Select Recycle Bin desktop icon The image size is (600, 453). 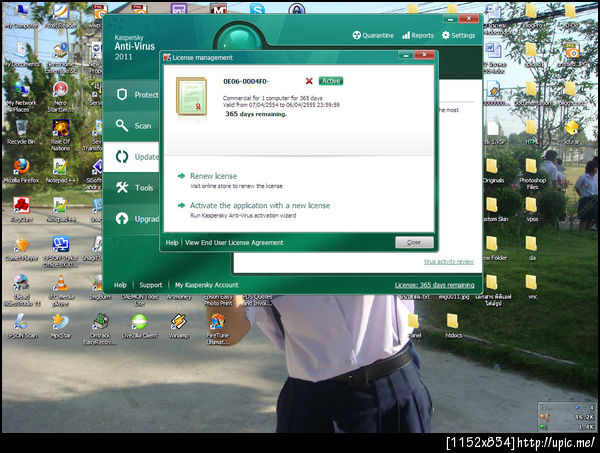point(21,132)
